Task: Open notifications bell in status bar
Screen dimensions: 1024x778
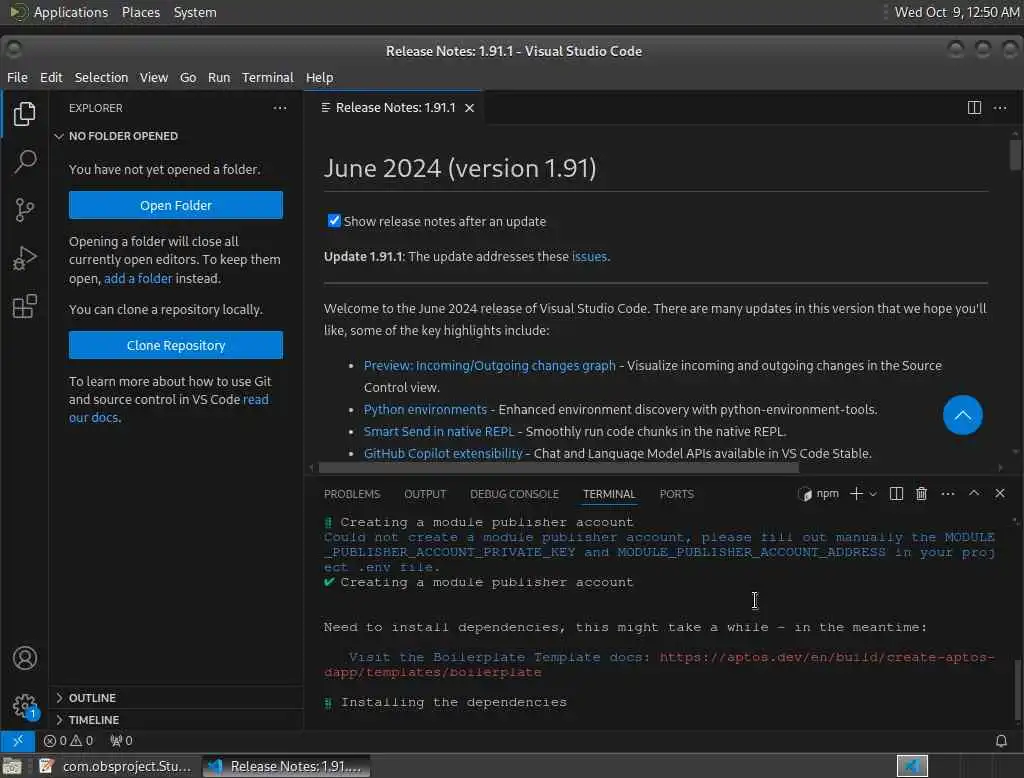Action: coord(1000,741)
